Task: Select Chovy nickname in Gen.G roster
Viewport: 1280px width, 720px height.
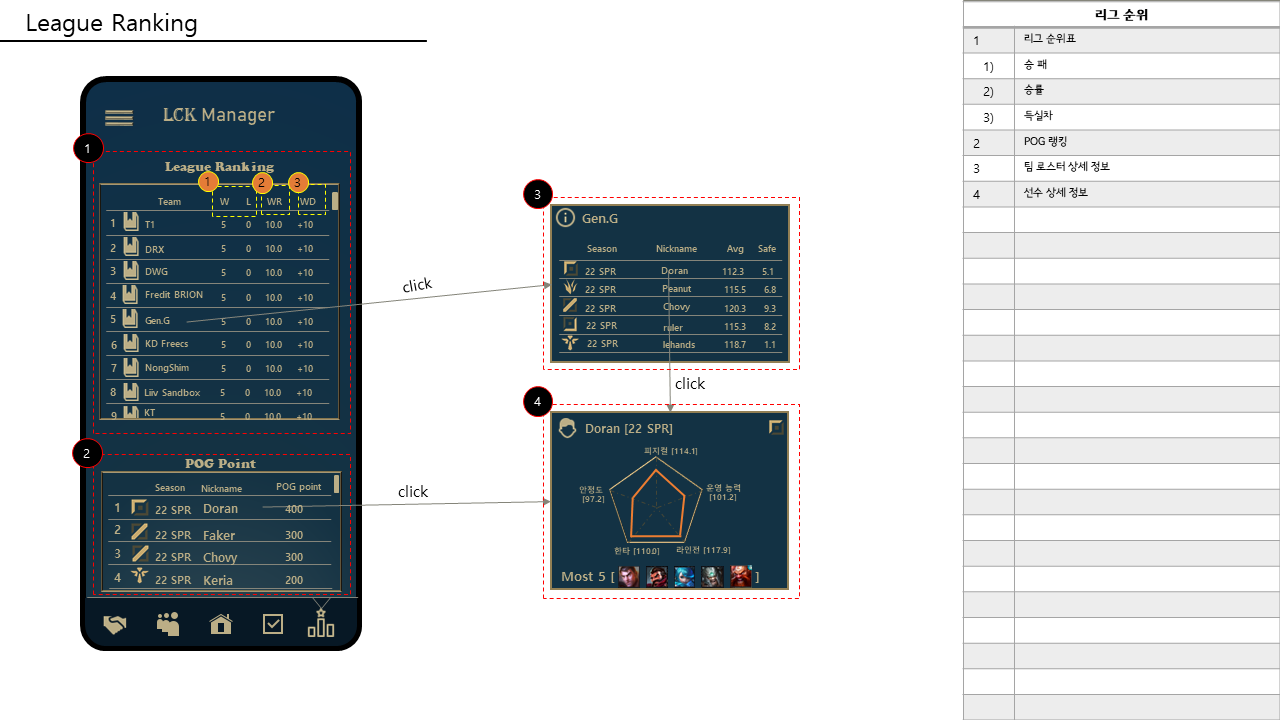Action: (x=677, y=307)
